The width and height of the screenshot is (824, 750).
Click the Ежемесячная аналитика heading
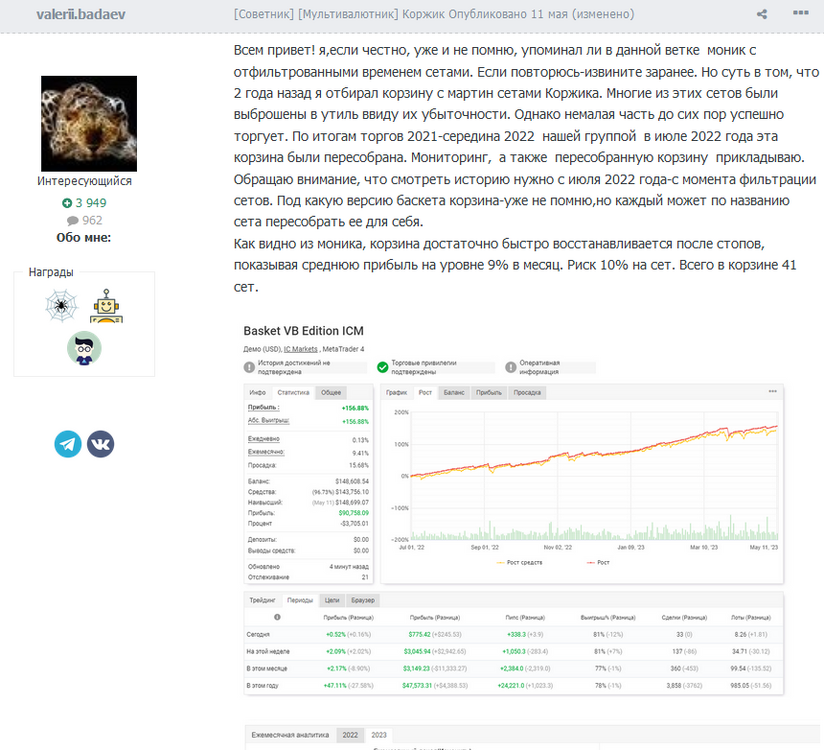(290, 735)
